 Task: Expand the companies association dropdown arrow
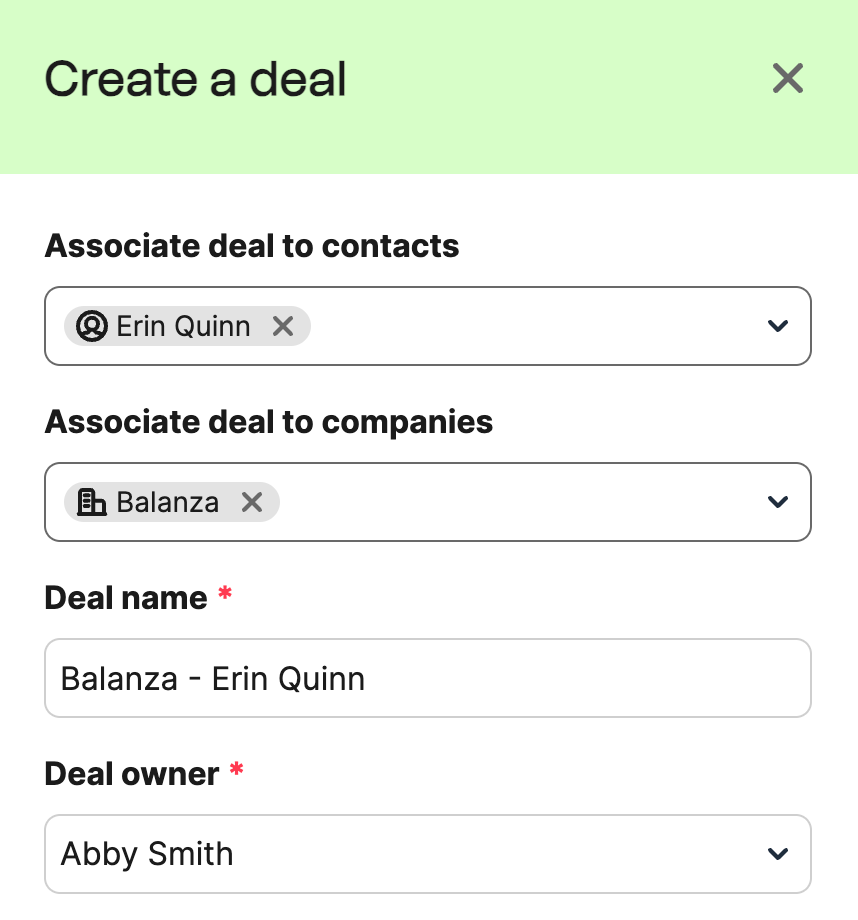coord(777,502)
